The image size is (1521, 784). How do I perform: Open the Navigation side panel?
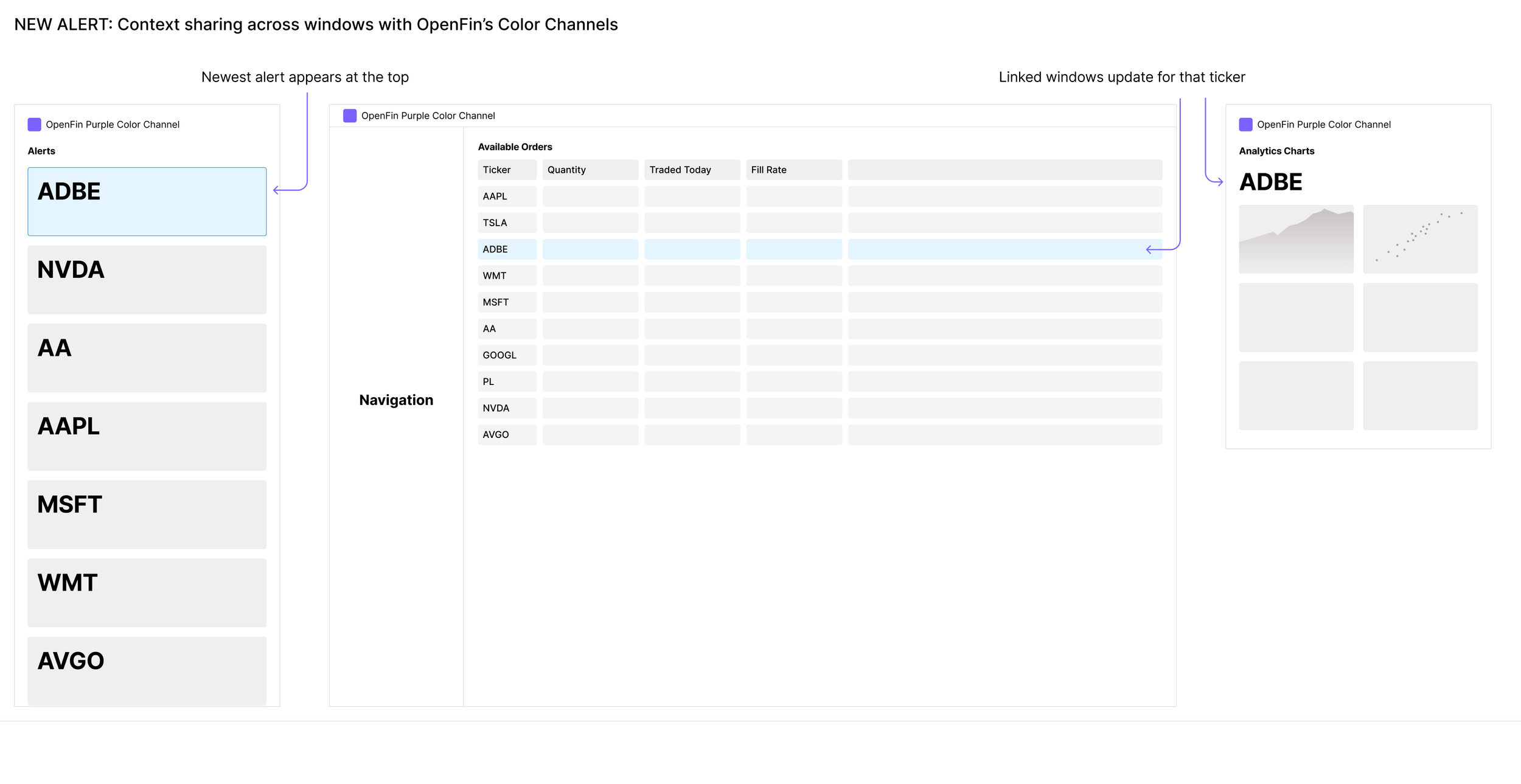pos(396,400)
